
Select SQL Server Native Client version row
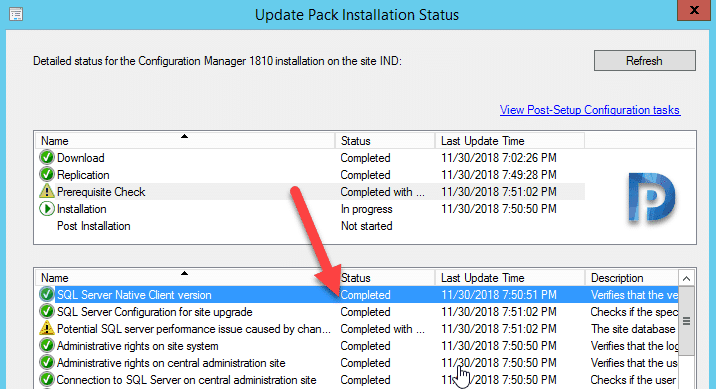[x=357, y=294]
